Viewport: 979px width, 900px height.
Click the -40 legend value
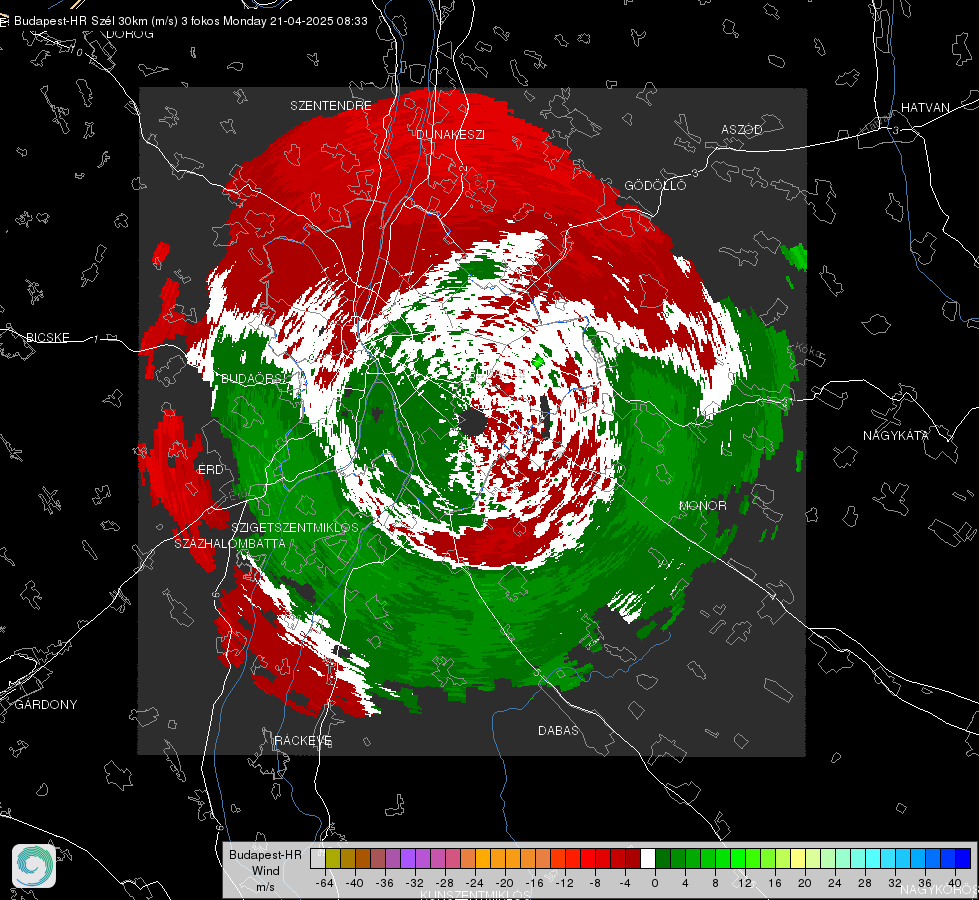(x=355, y=884)
